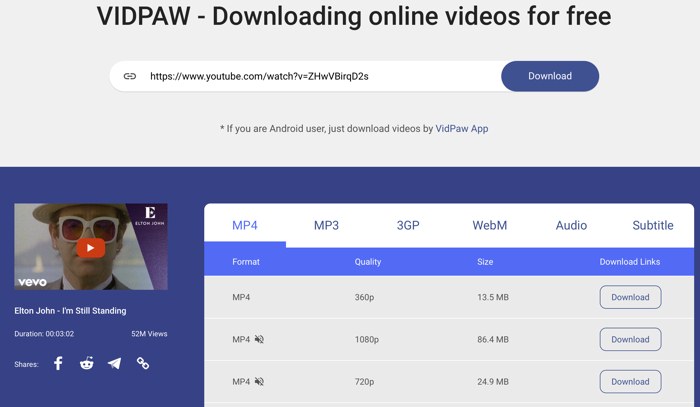Switch to the WebM tab
Image resolution: width=700 pixels, height=407 pixels.
(x=490, y=225)
